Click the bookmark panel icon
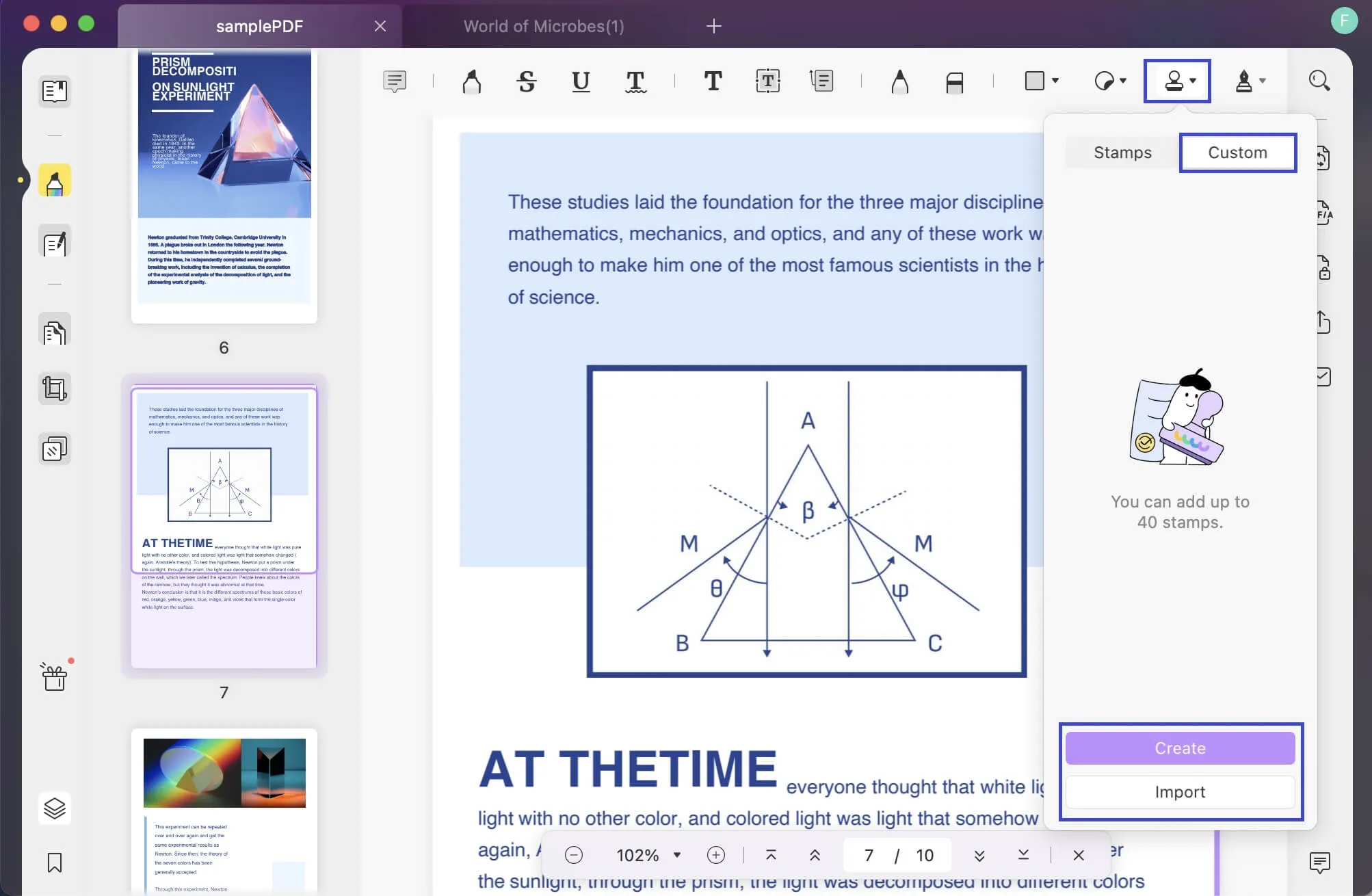 coord(54,862)
